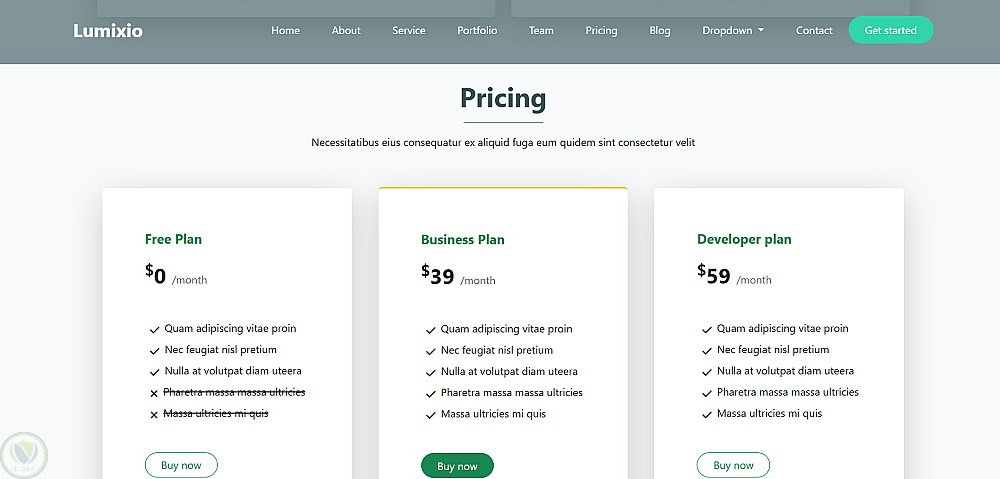Click Buy now under Developer plan
This screenshot has width=1000, height=479.
point(733,465)
